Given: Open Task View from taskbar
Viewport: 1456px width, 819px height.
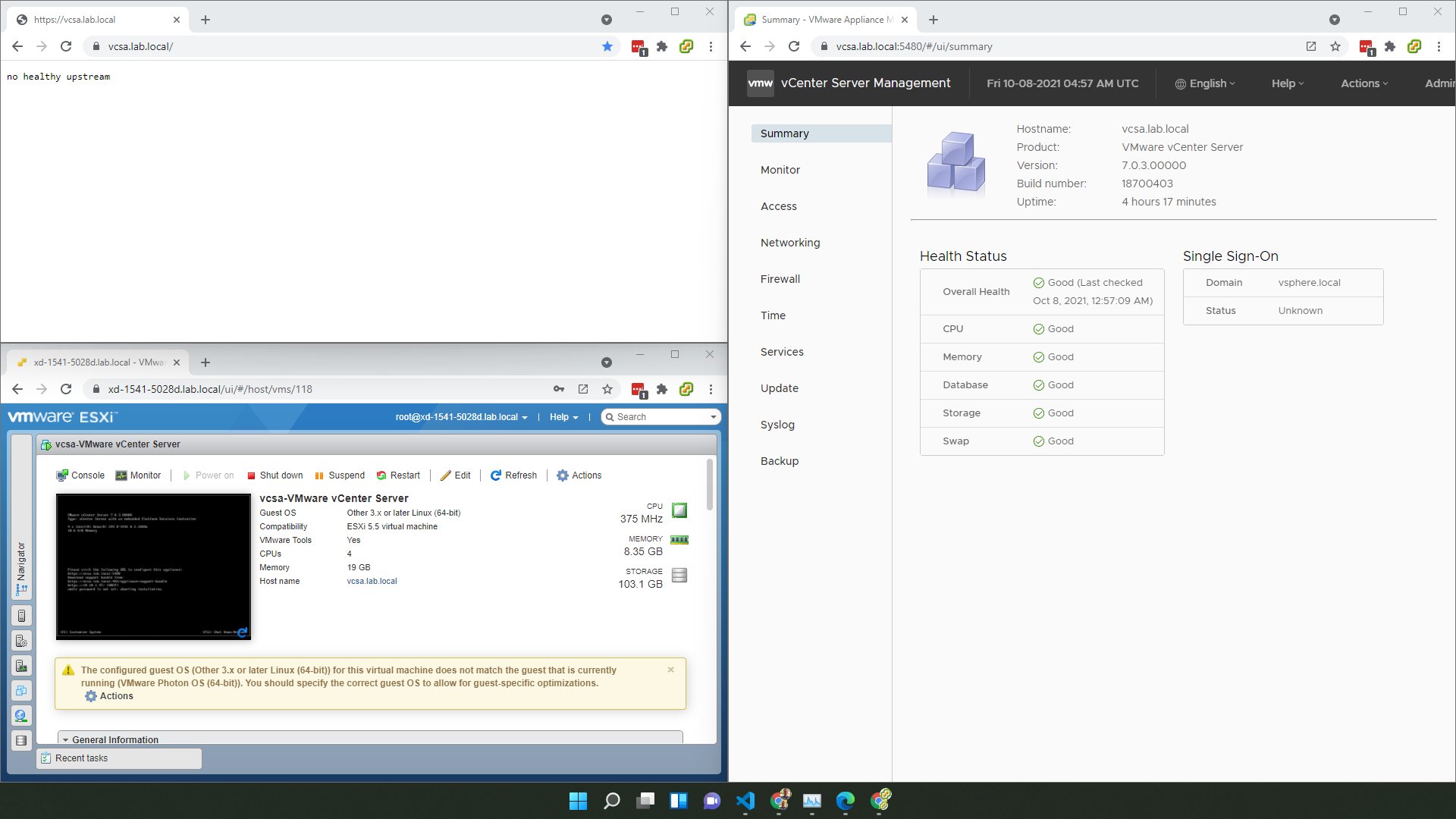Looking at the screenshot, I should 645,801.
